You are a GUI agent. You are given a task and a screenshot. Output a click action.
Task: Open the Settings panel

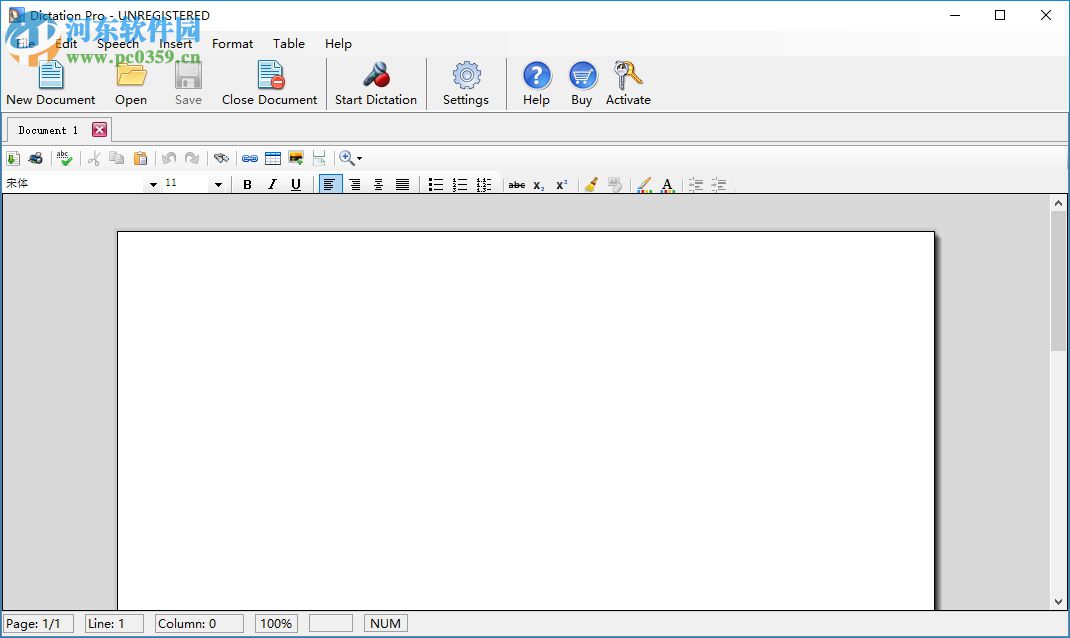click(x=466, y=82)
